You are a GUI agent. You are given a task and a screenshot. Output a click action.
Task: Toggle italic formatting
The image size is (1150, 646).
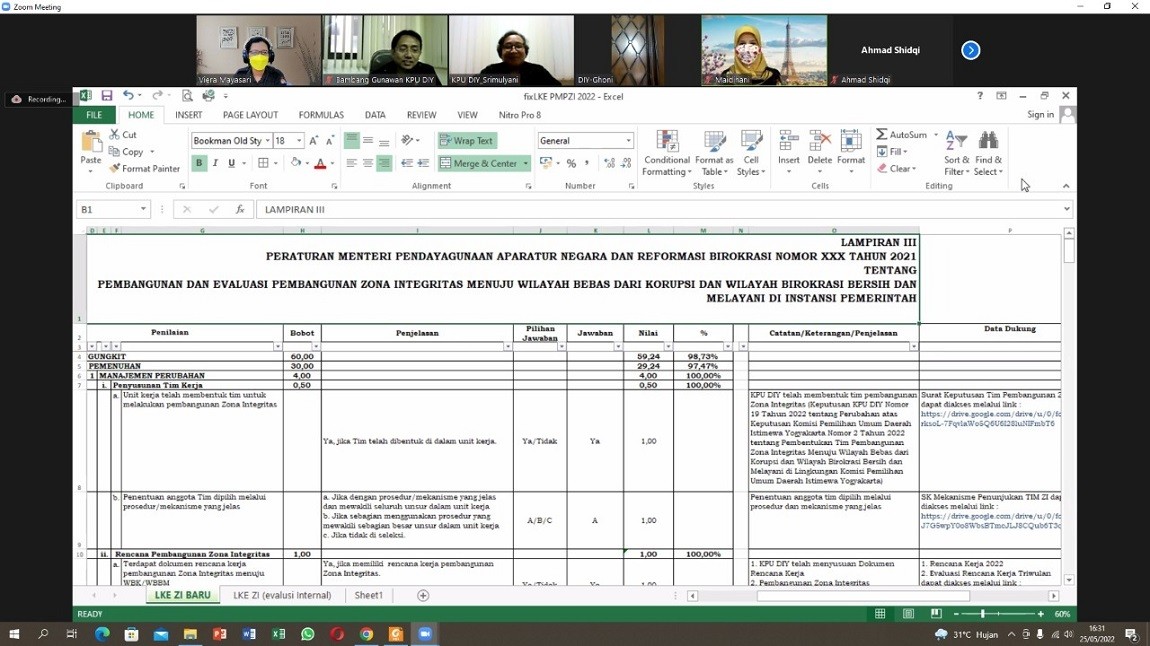click(x=215, y=164)
